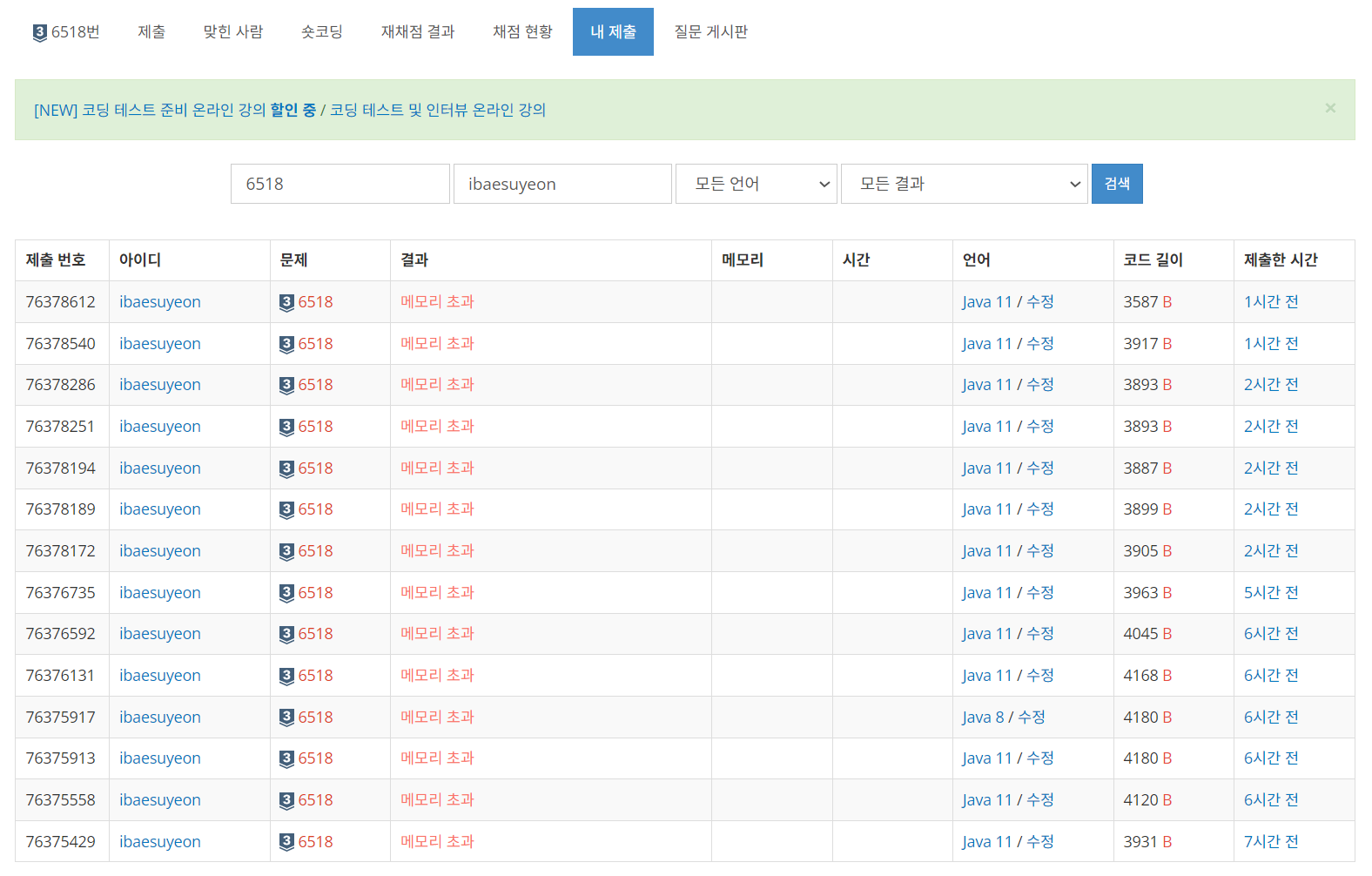Click 7시간 전 timestamp in row 76375429
1372x876 pixels.
coord(1271,841)
